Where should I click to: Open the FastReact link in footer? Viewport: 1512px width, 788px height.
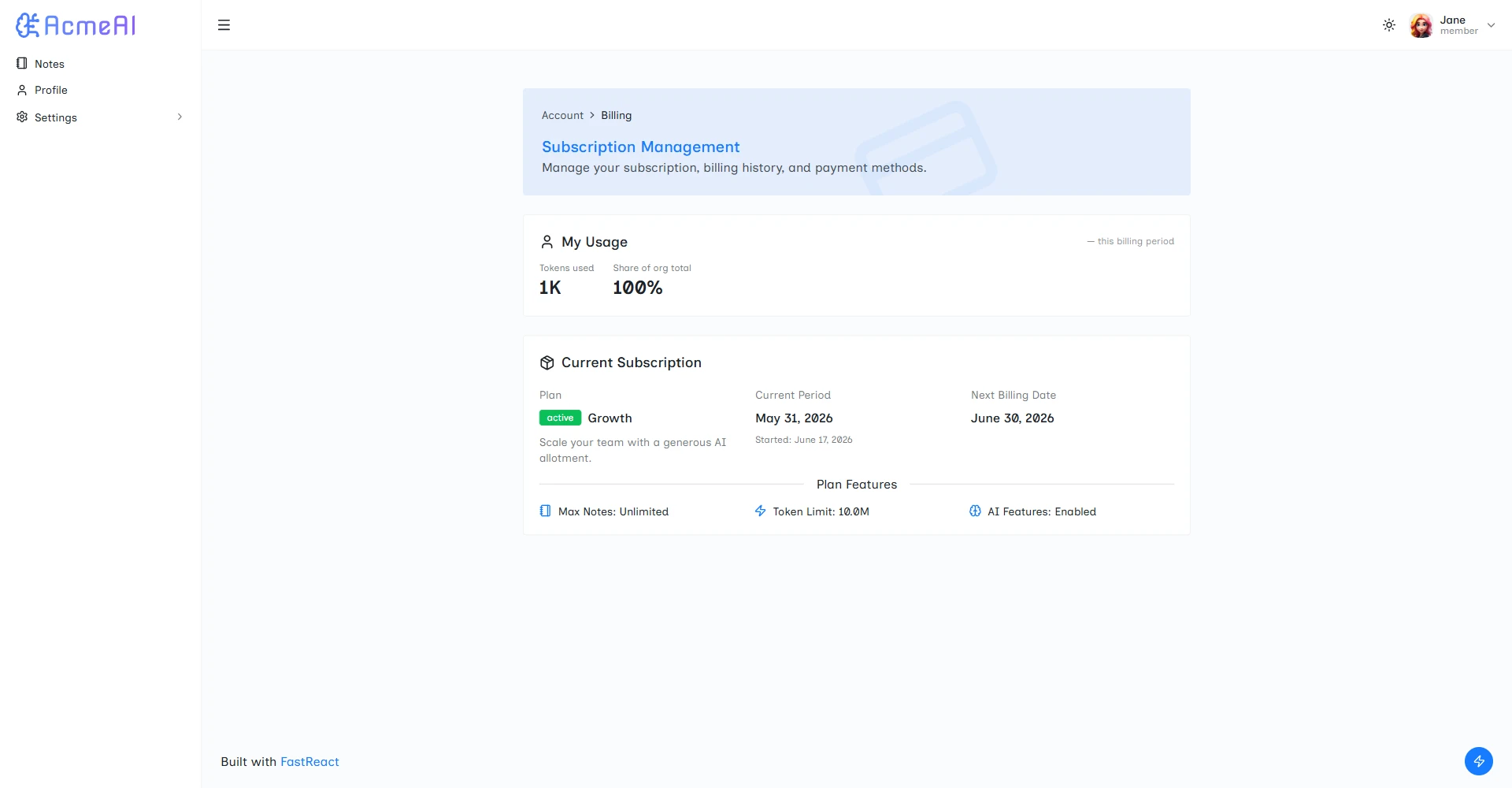coord(309,762)
